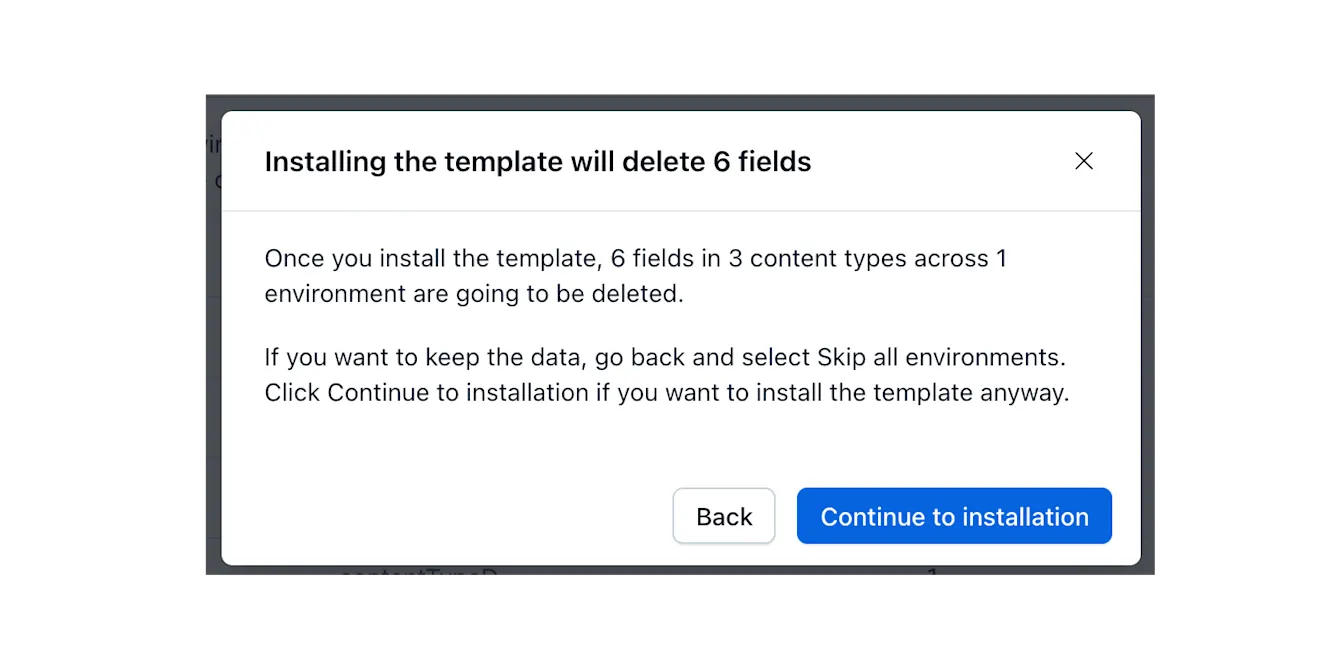Select Back to return to environment selection
Image resolution: width=1320 pixels, height=672 pixels.
(724, 516)
